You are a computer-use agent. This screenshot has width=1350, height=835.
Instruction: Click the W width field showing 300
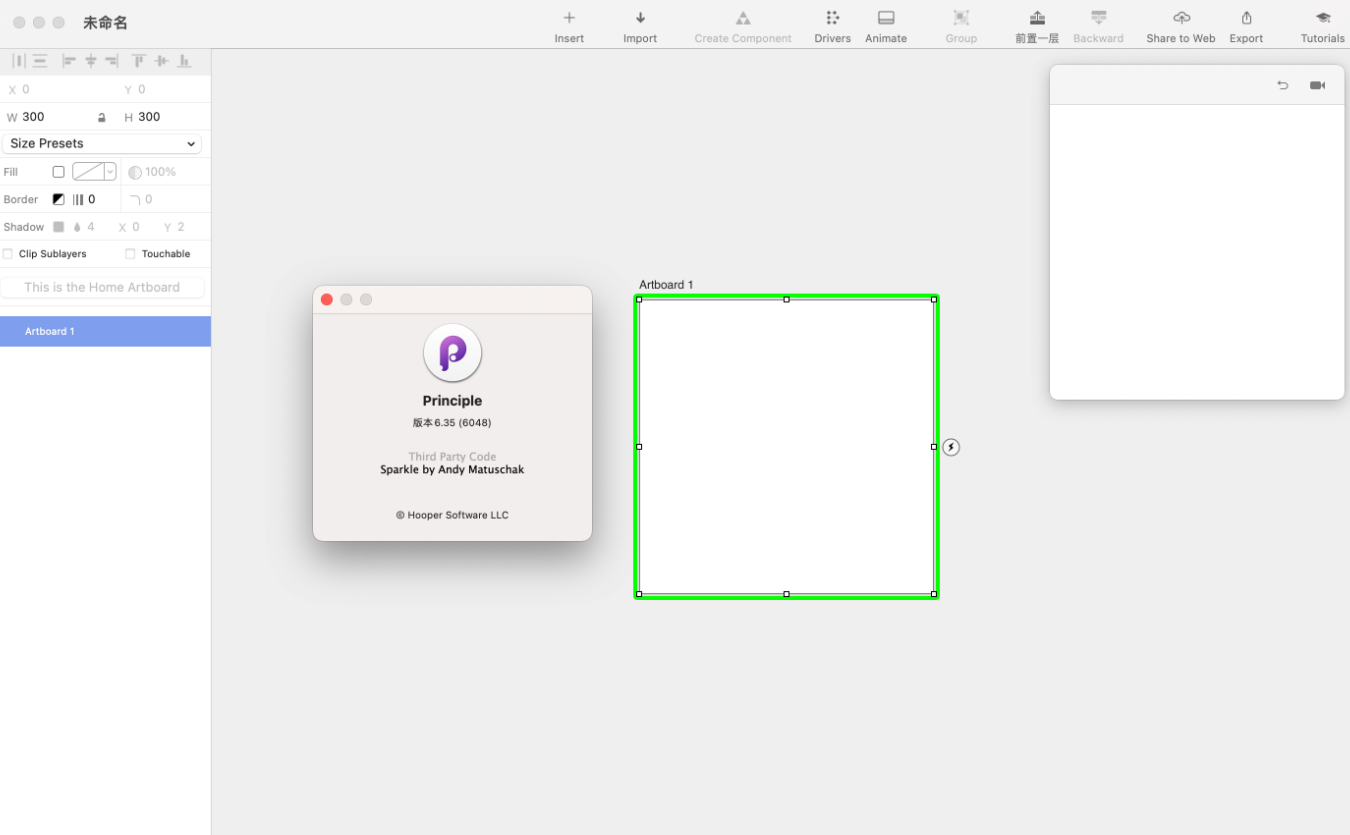pyautogui.click(x=58, y=117)
